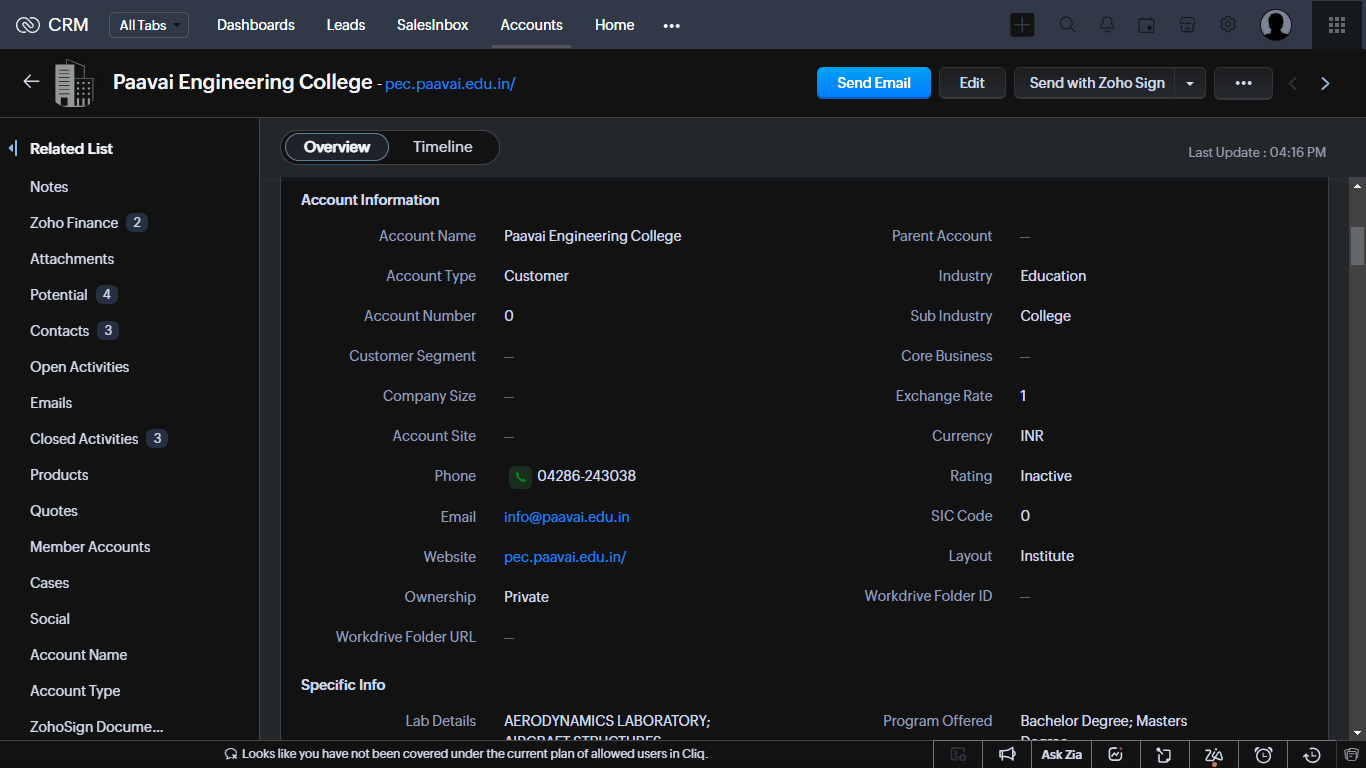Open the calendar icon in top bar

pos(1147,25)
